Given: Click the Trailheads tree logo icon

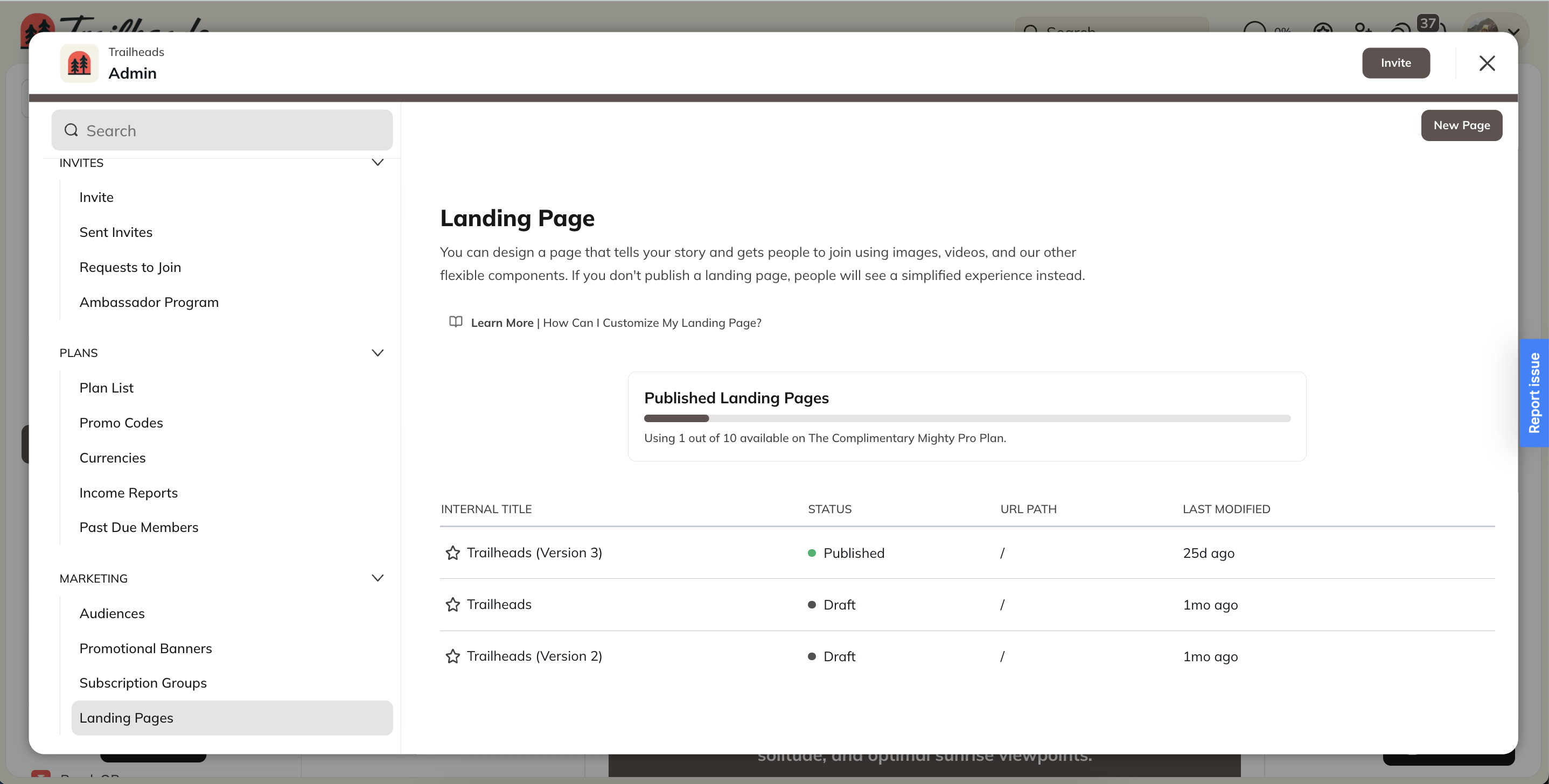Looking at the screenshot, I should [79, 62].
